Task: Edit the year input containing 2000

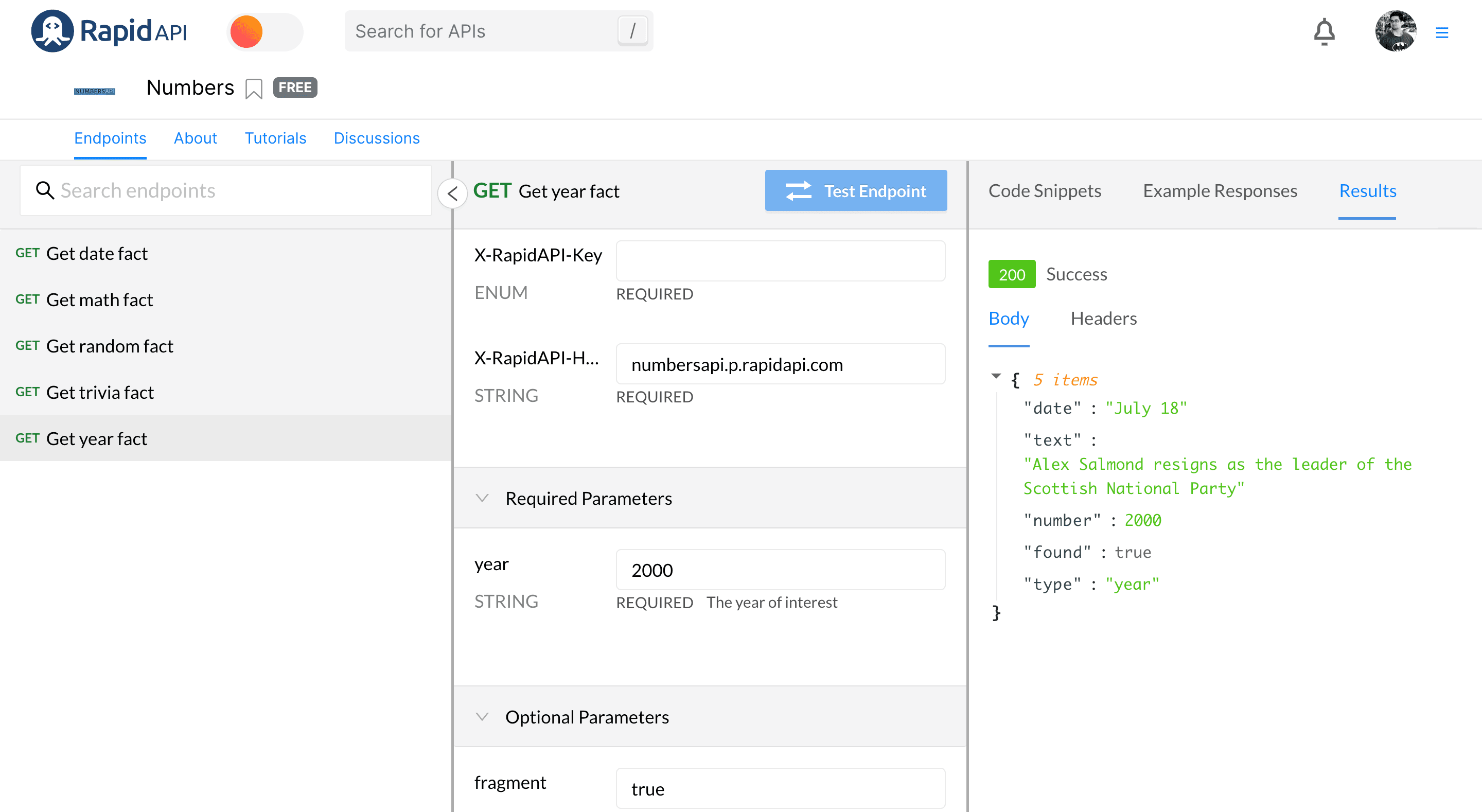Action: (780, 570)
